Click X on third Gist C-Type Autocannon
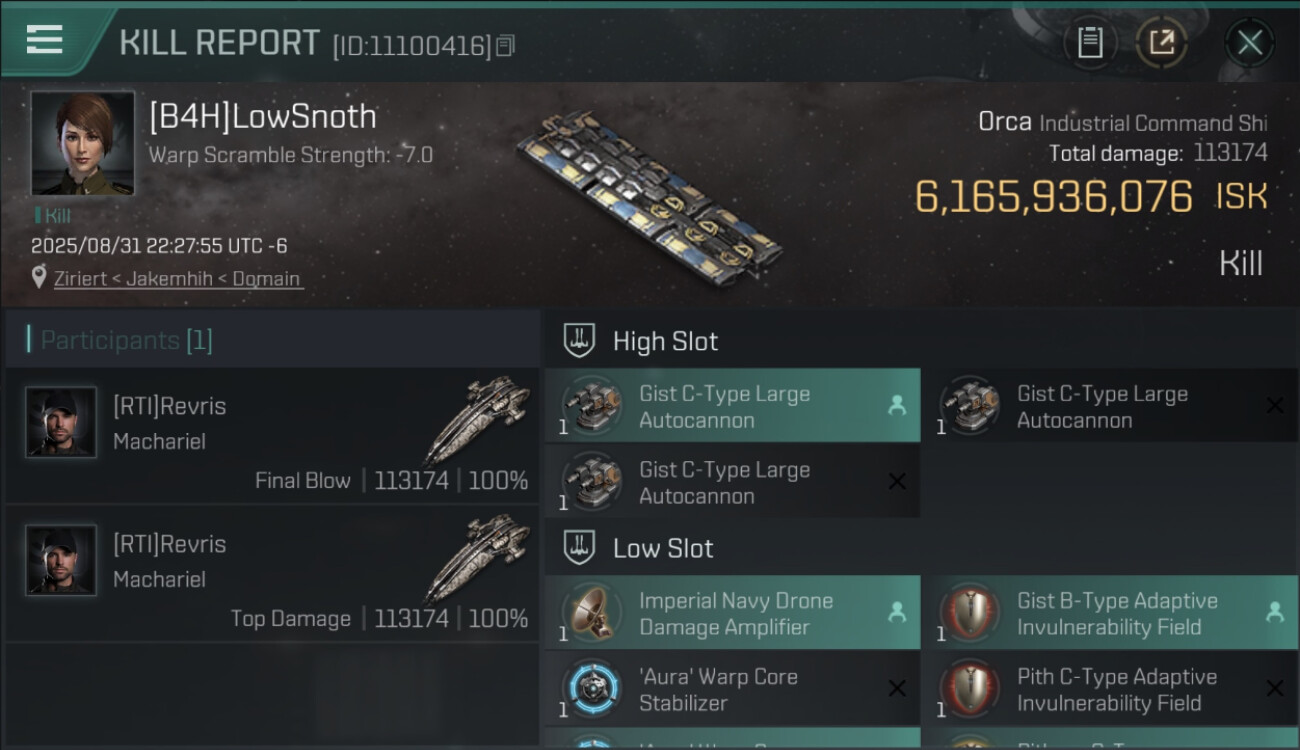 click(897, 482)
